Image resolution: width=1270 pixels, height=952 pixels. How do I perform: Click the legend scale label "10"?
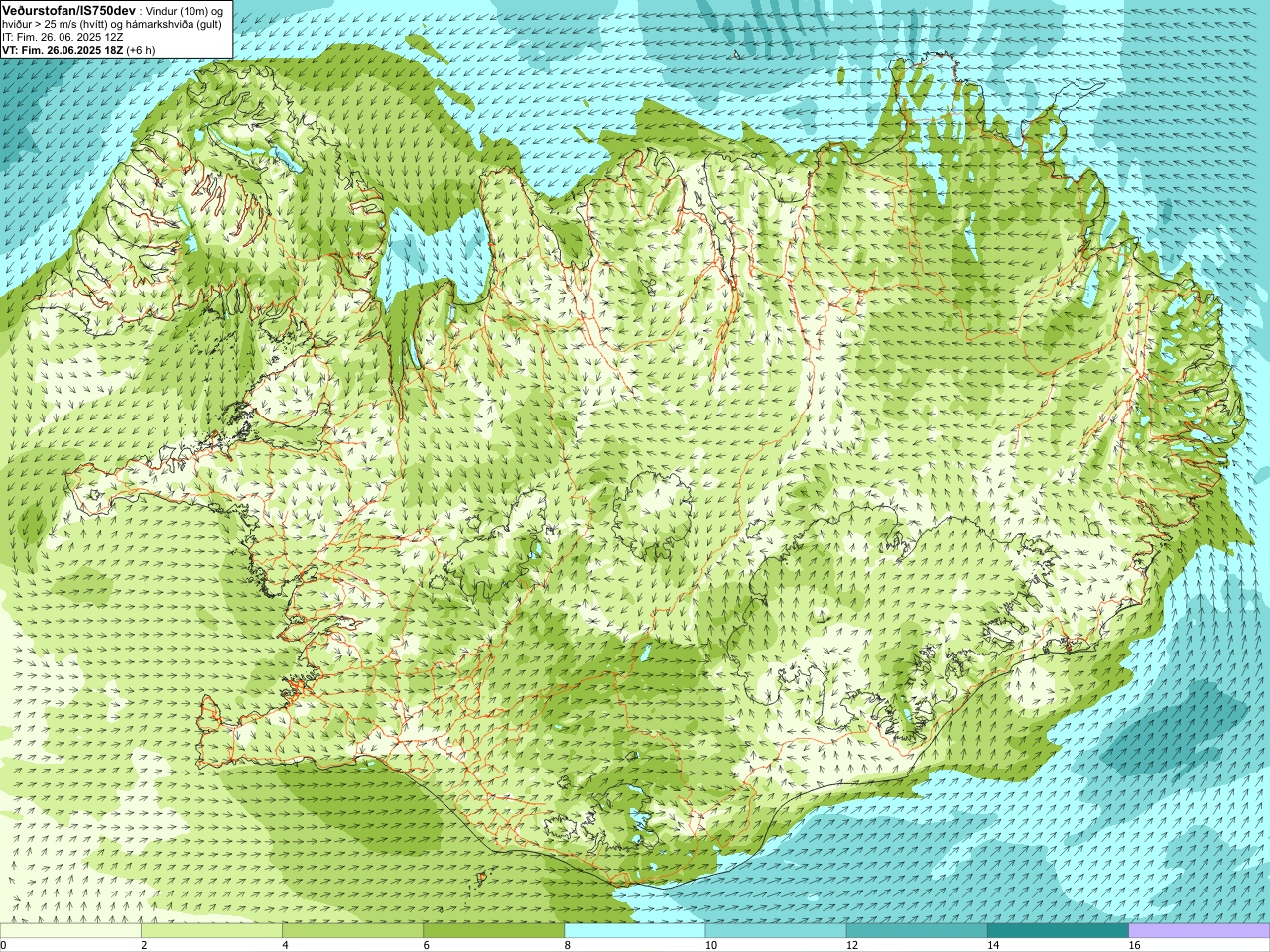tap(710, 945)
